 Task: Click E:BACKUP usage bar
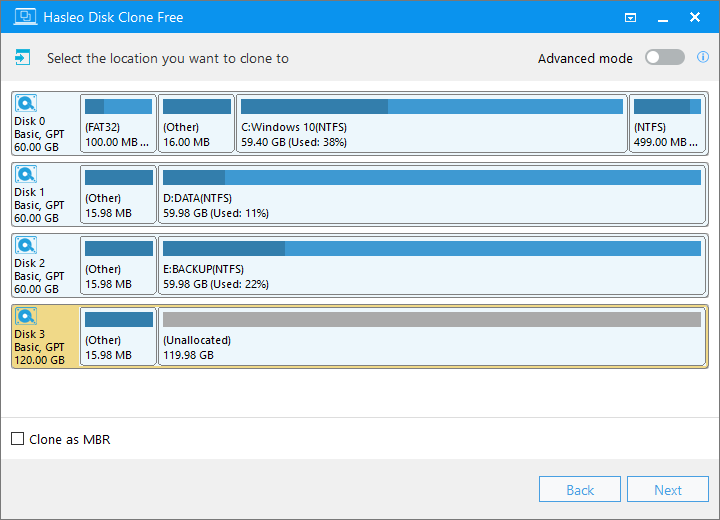[x=432, y=249]
